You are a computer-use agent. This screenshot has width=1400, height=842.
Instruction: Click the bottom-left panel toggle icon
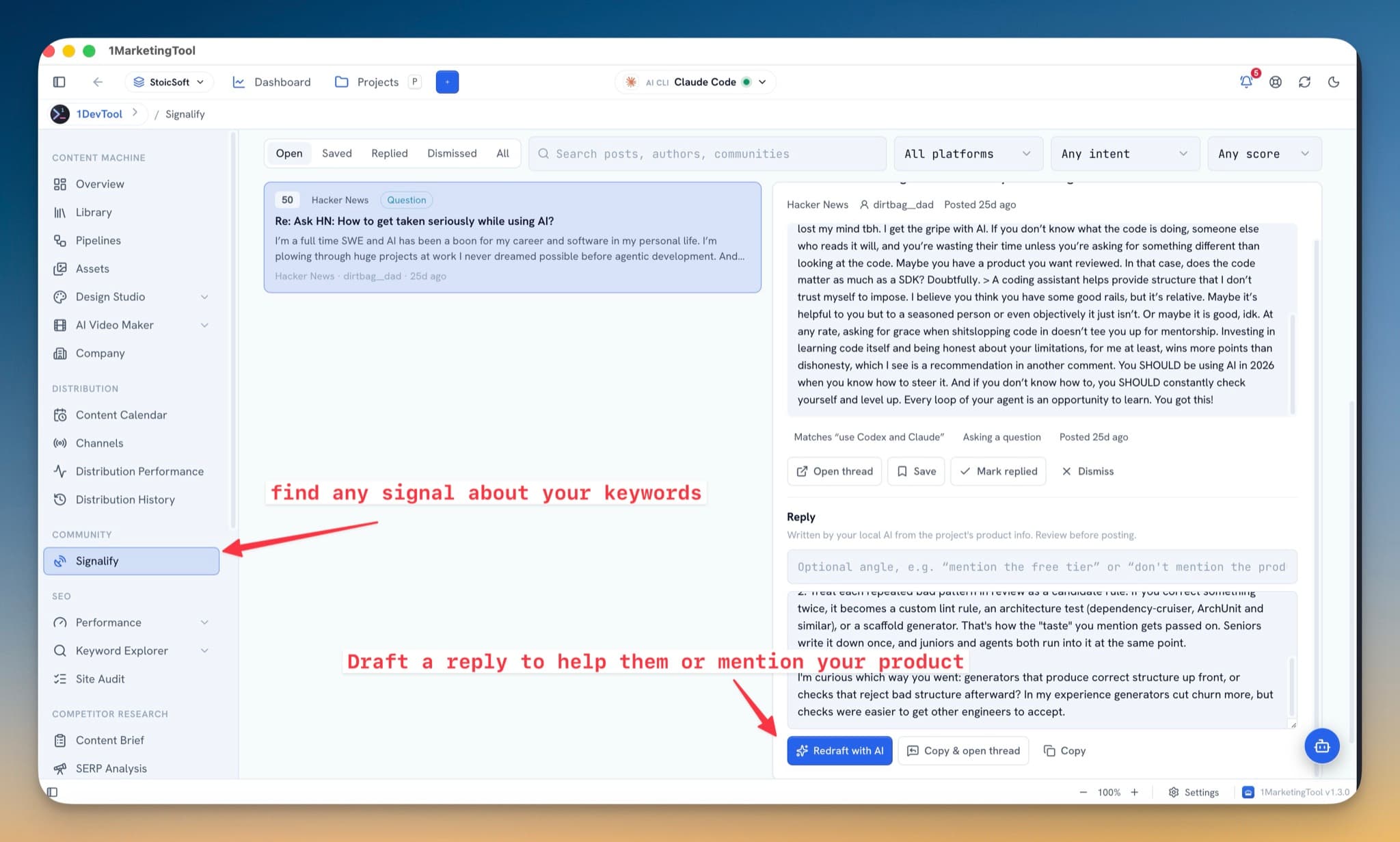coord(53,792)
